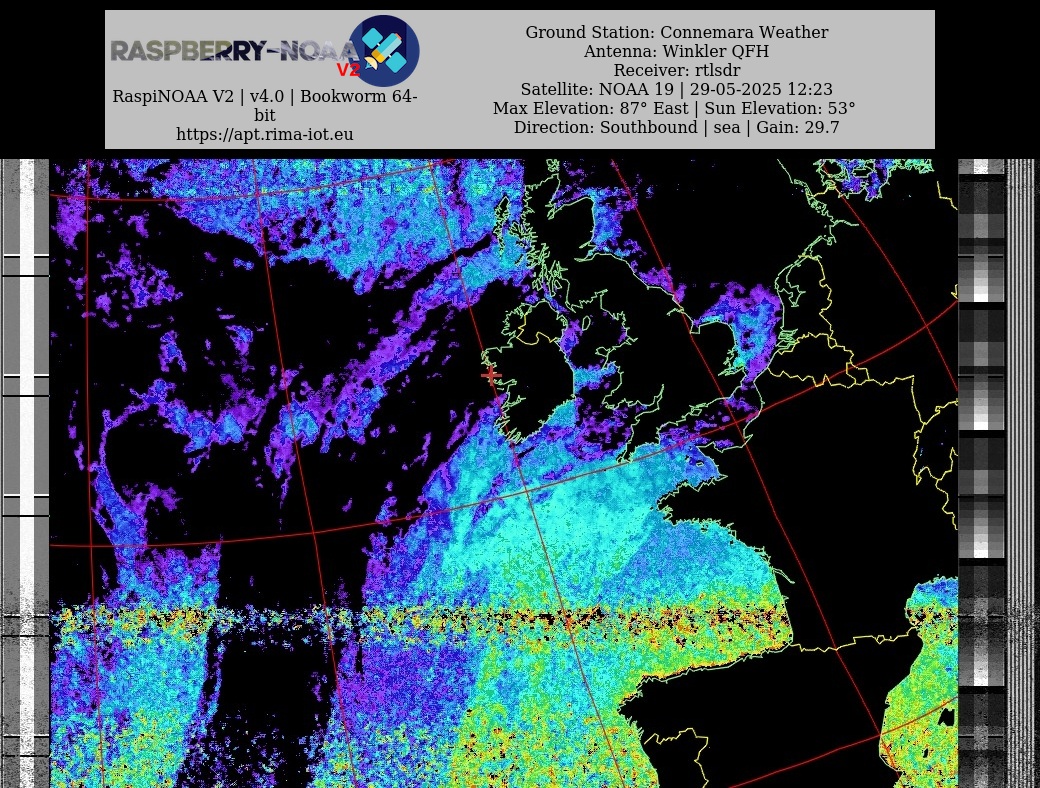Click 'Receiver: rtlsdr' text

coord(677,70)
